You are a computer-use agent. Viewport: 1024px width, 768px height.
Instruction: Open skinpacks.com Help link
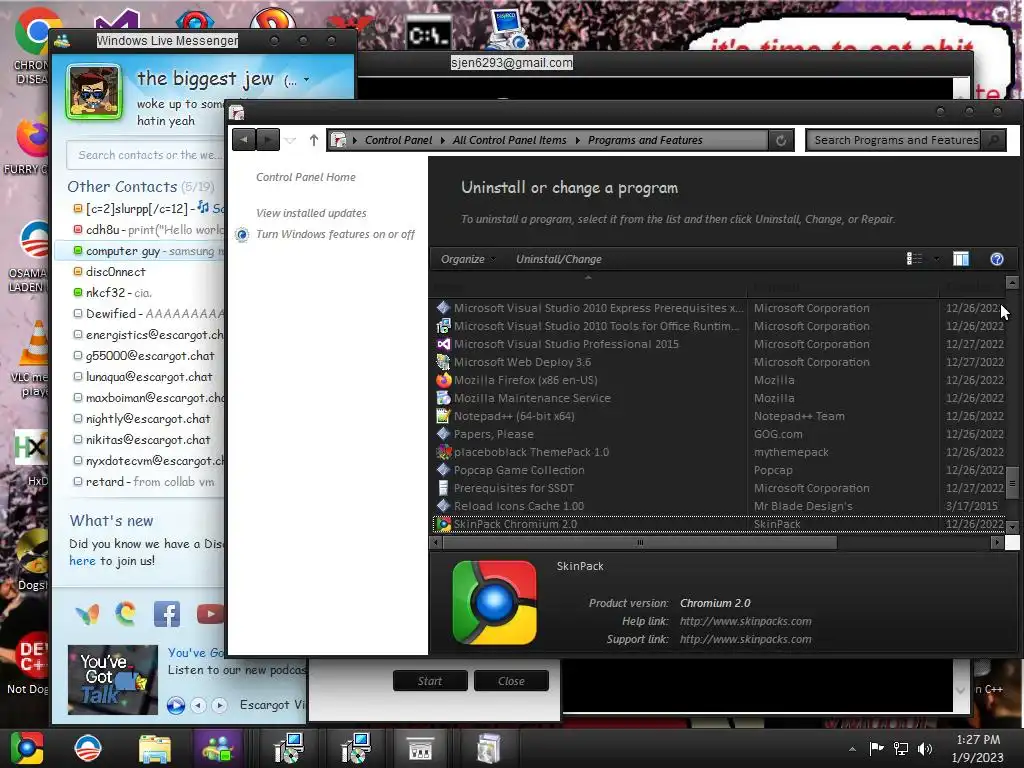745,621
